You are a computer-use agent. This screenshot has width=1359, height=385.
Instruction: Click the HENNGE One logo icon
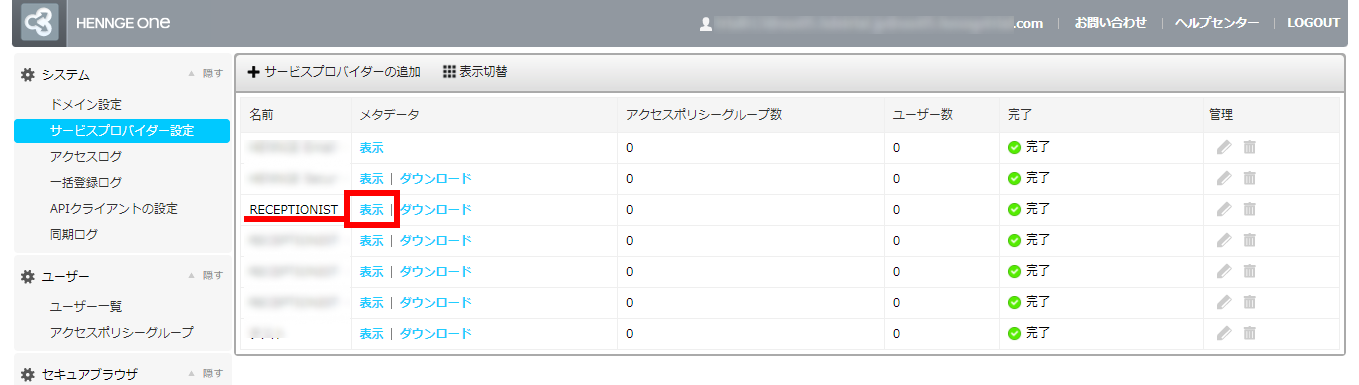pyautogui.click(x=39, y=22)
